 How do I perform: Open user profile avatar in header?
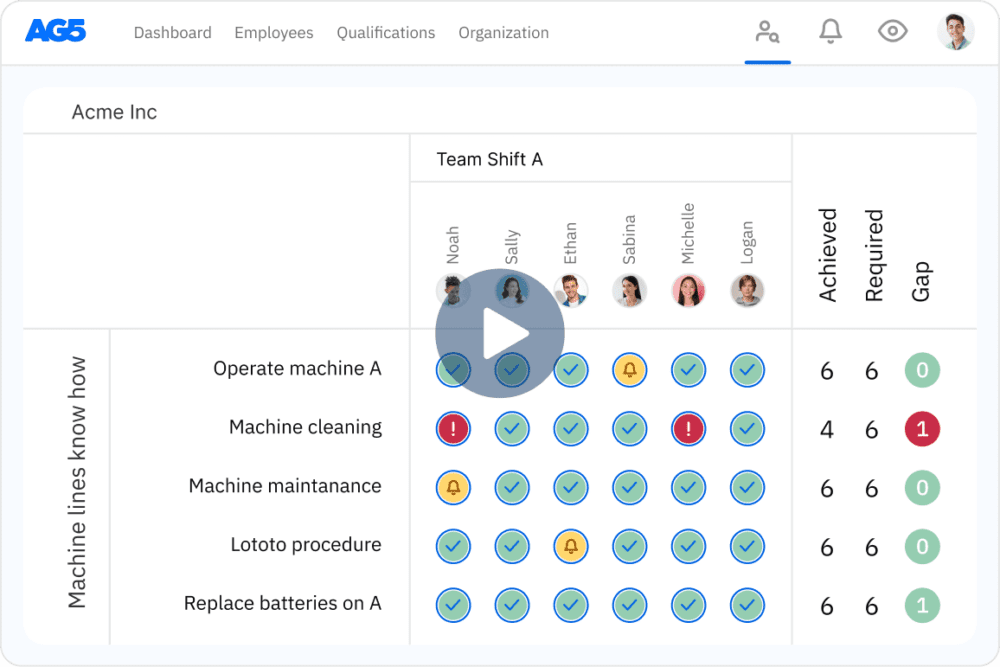pyautogui.click(x=955, y=31)
